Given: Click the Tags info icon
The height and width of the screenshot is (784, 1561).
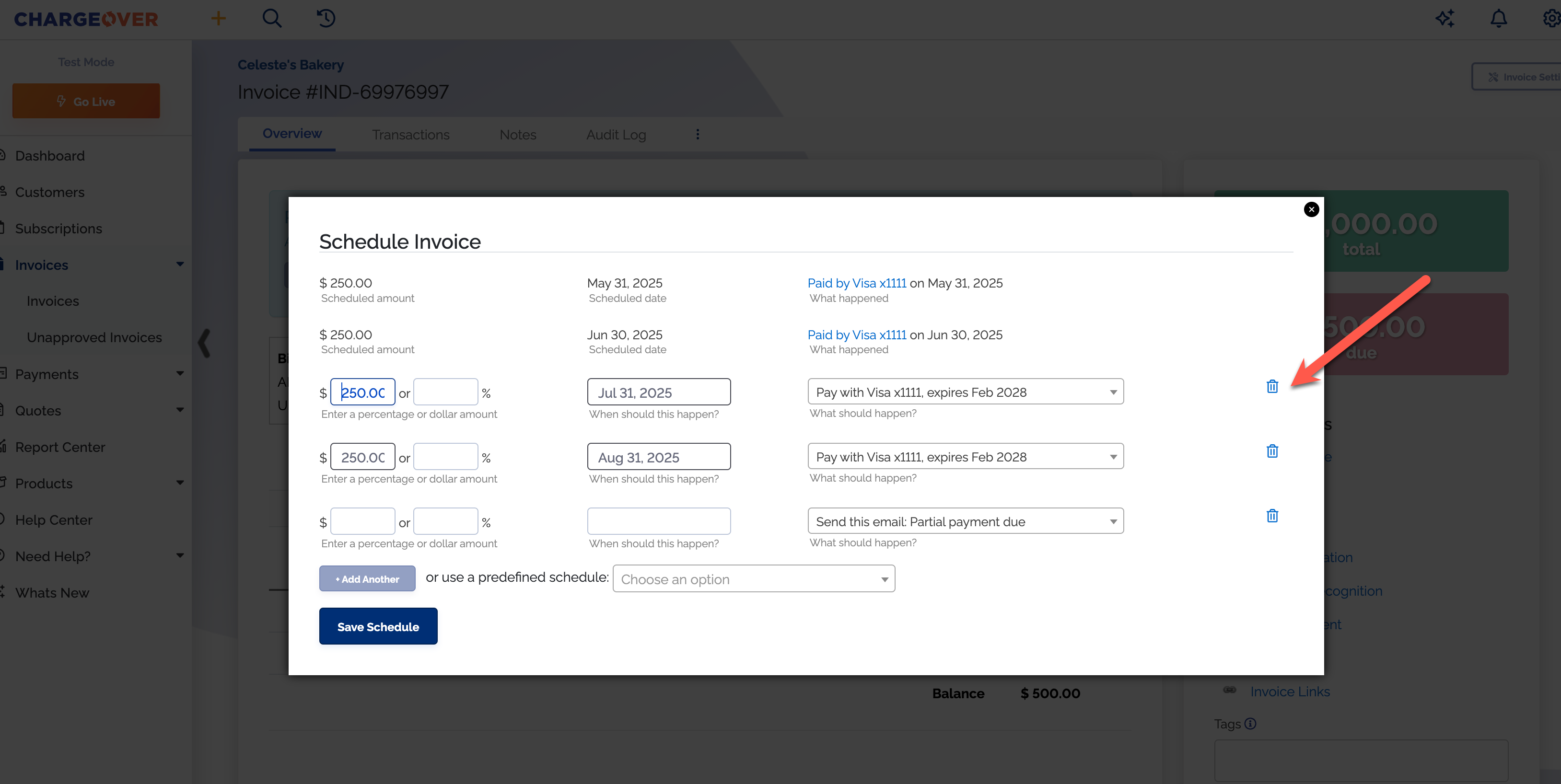Looking at the screenshot, I should click(1251, 724).
